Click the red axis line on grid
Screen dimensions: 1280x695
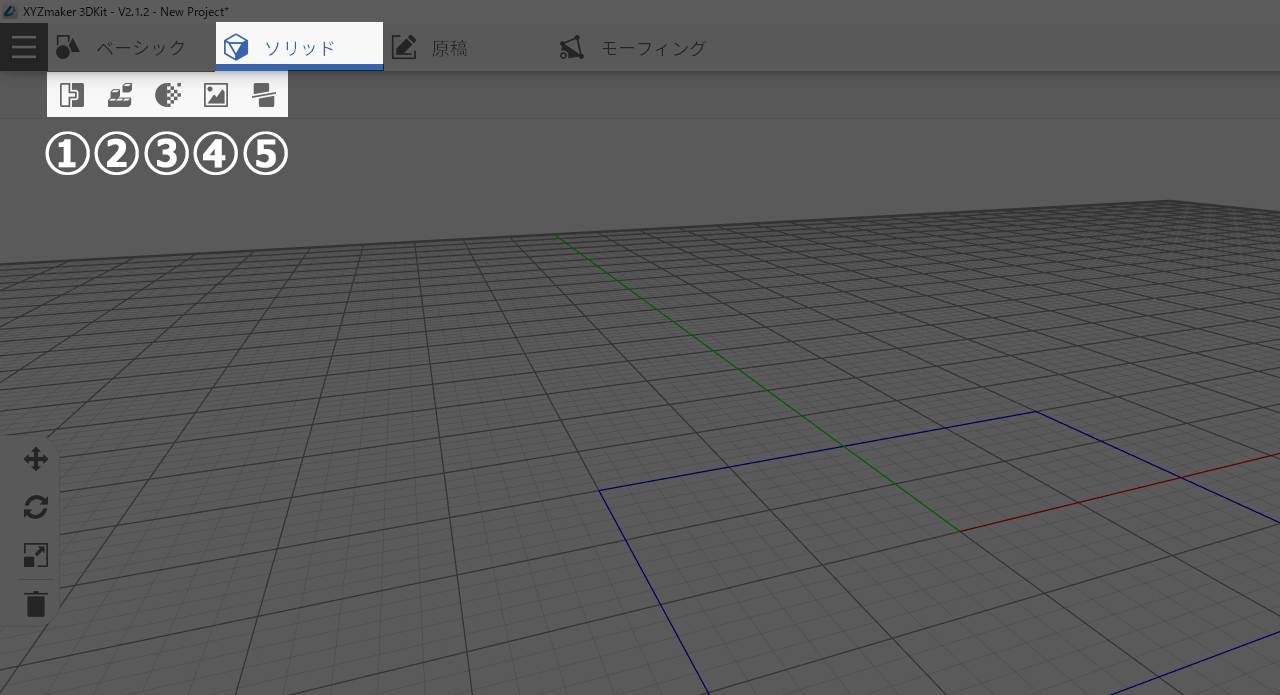point(1100,499)
